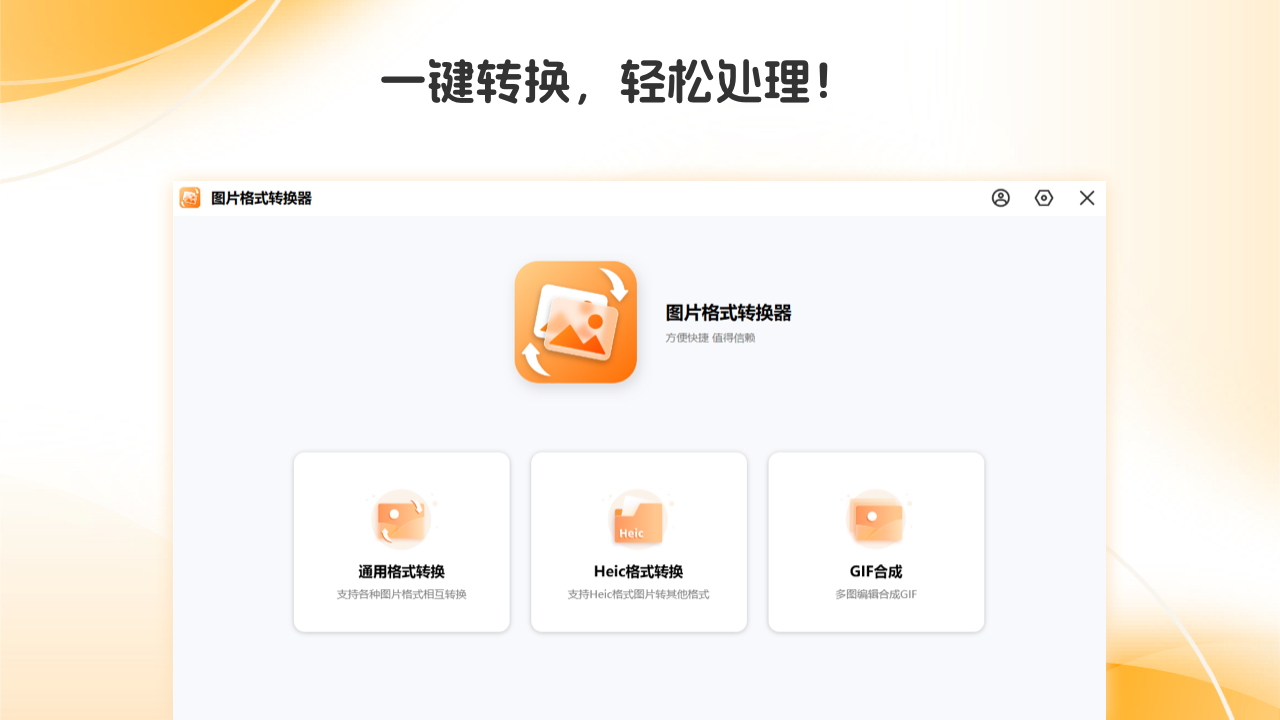Image resolution: width=1280 pixels, height=720 pixels.
Task: Select the Heic folder icon
Action: (639, 515)
